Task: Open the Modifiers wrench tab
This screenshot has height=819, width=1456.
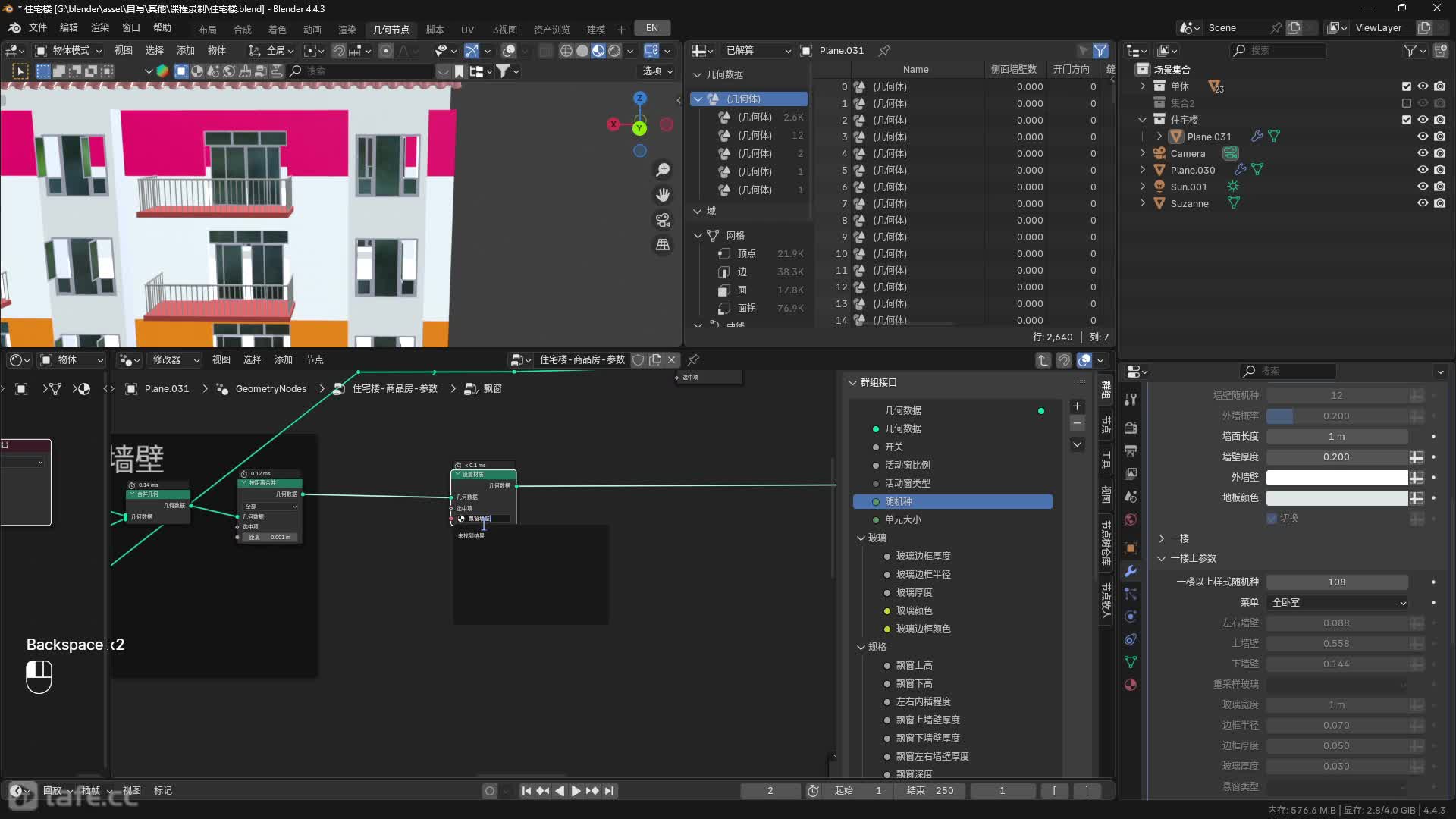Action: coord(1131,571)
